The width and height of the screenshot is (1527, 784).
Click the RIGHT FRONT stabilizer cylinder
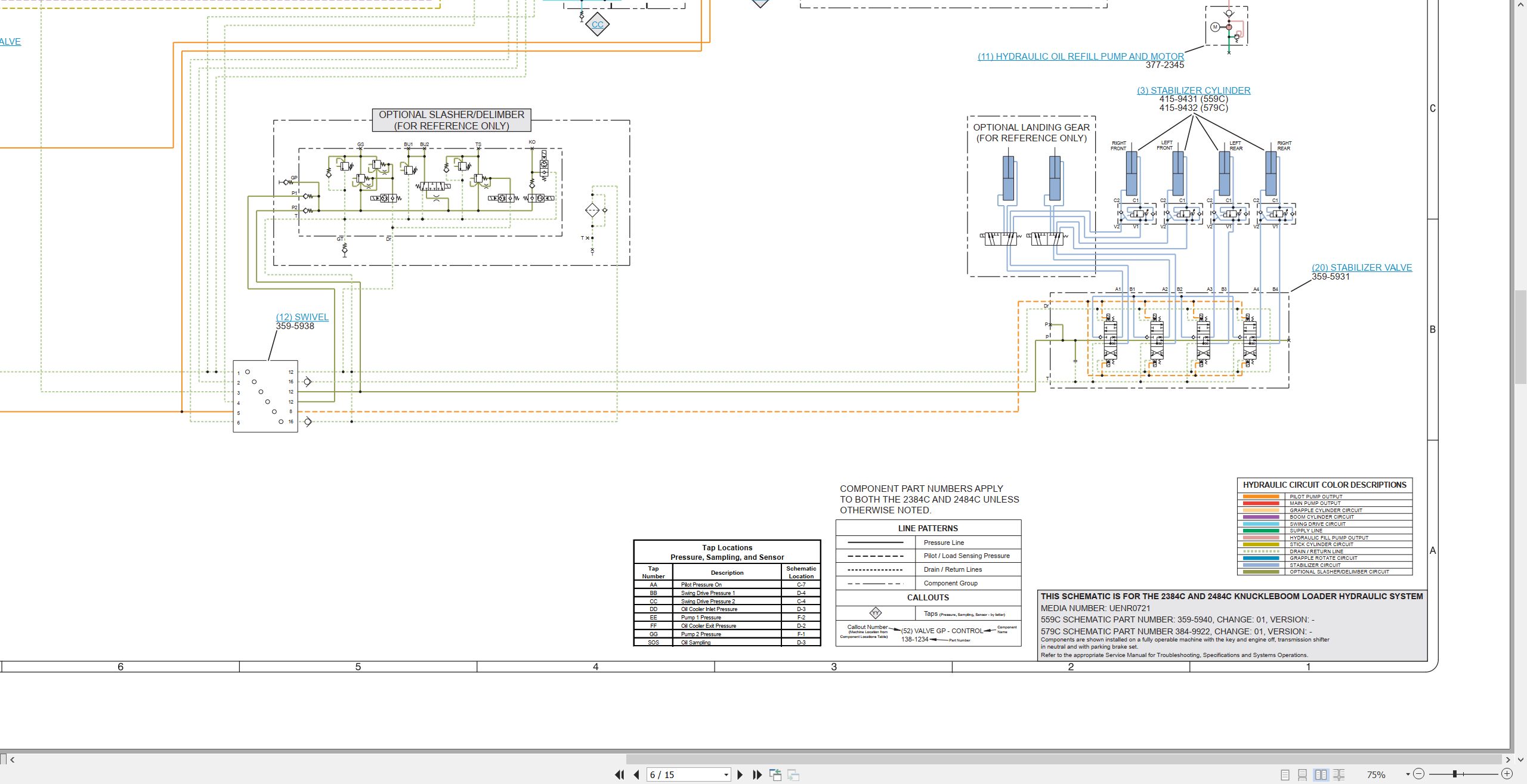(x=1131, y=173)
